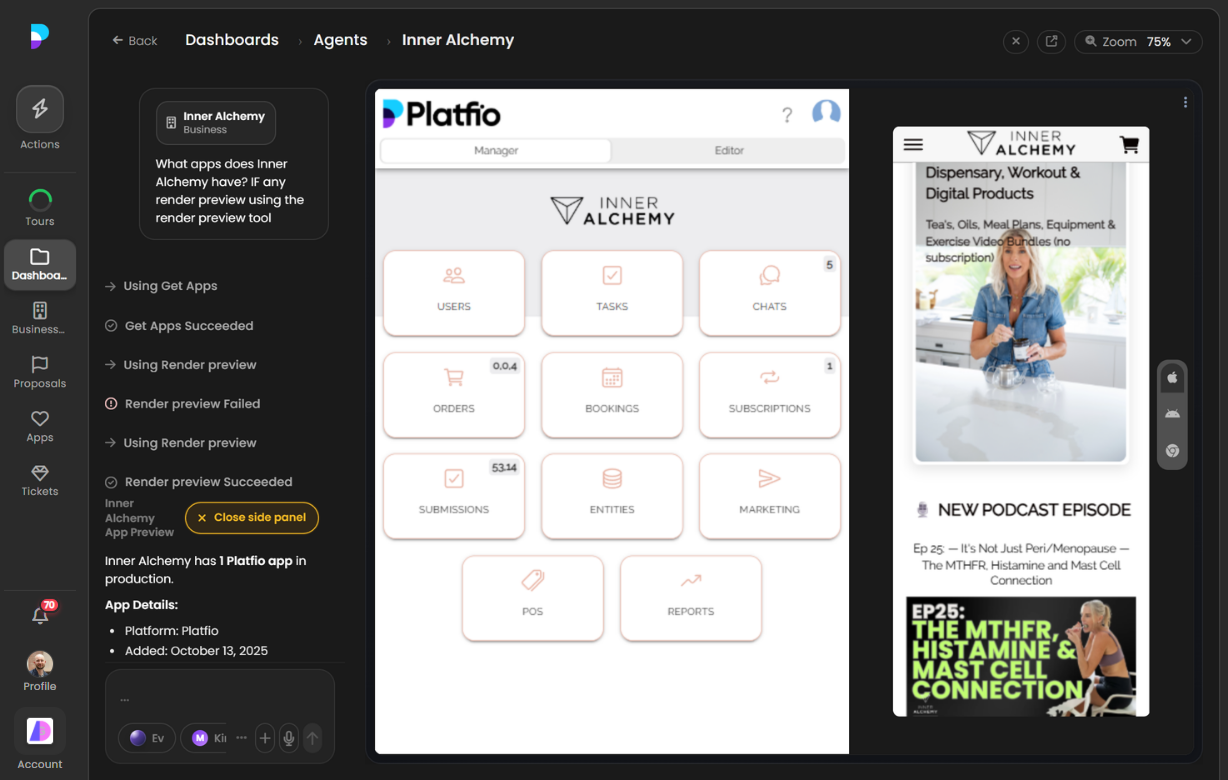The image size is (1228, 780).
Task: Click the microphone button in chat
Action: (289, 738)
